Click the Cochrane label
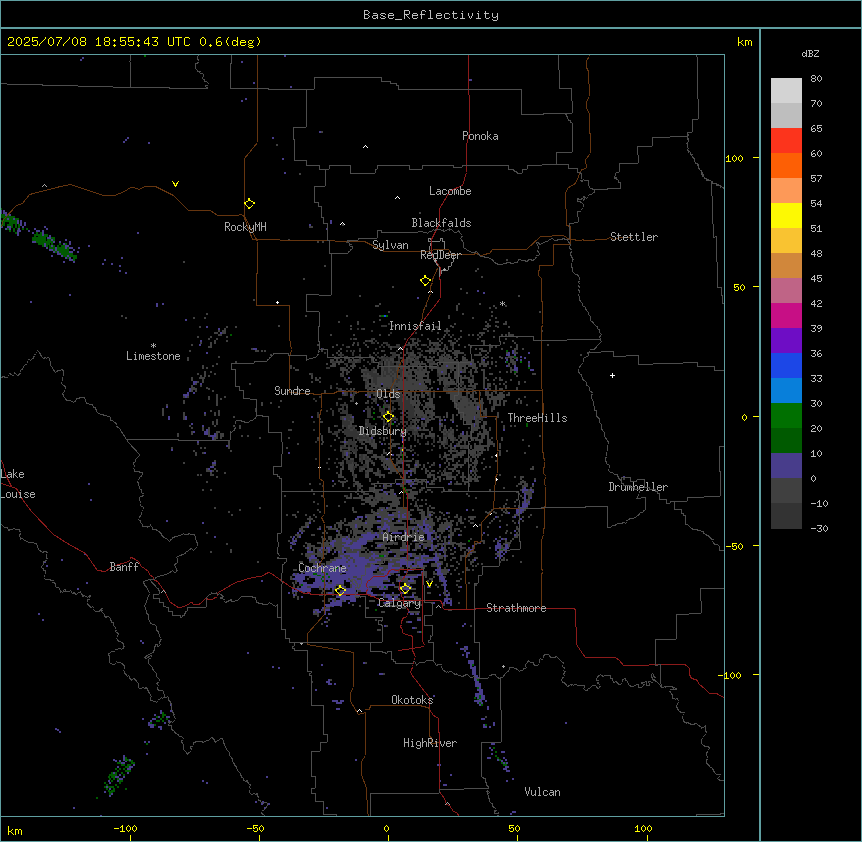Viewport: 862px width, 842px height. 322,568
